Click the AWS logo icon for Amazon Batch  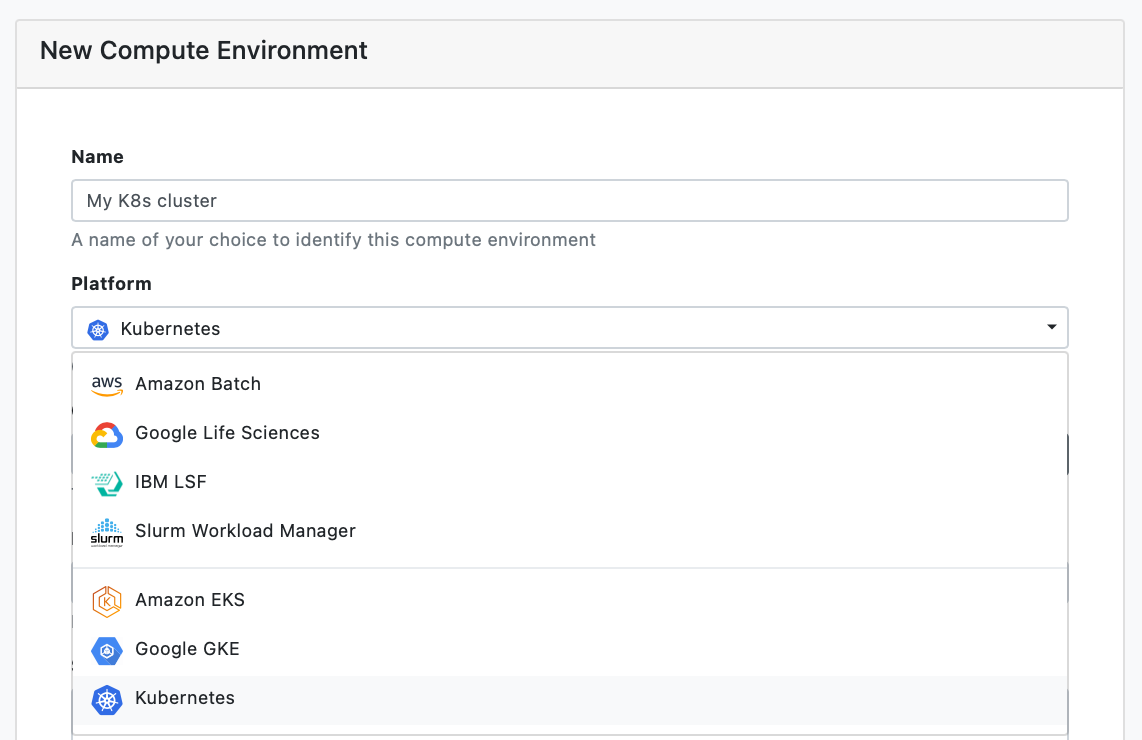(107, 385)
